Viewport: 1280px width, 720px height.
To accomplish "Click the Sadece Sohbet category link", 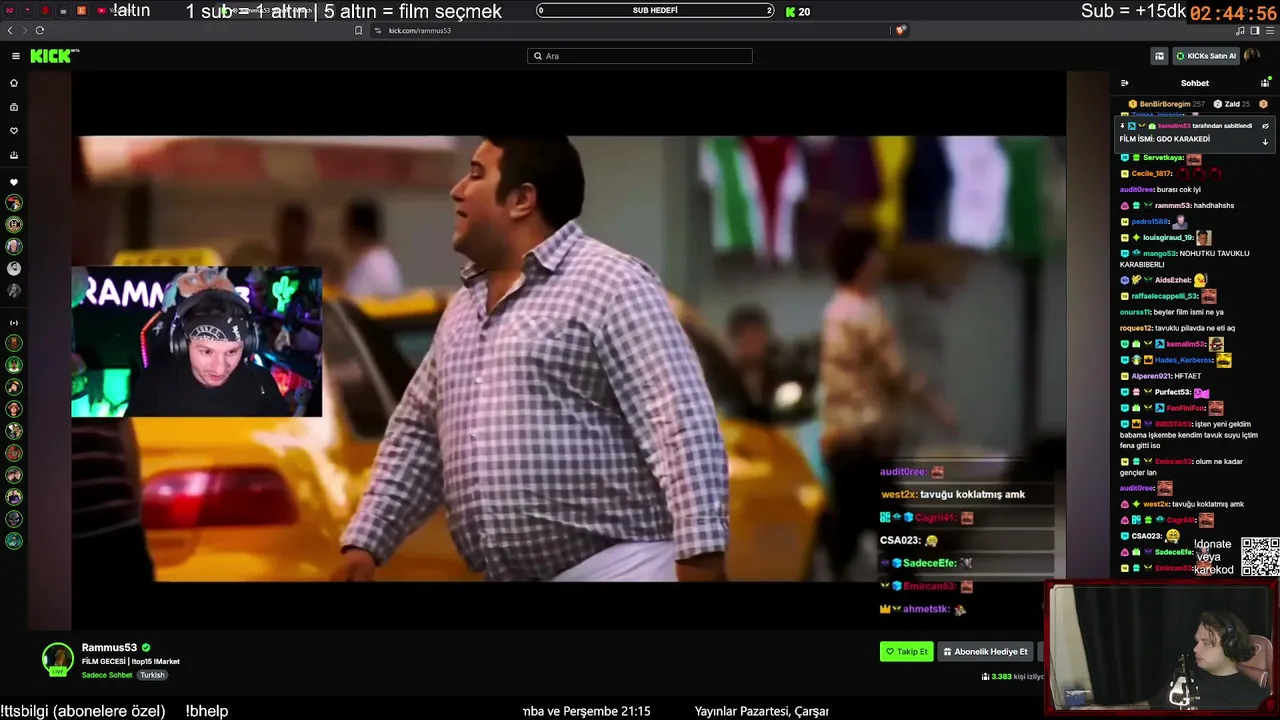I will click(107, 675).
